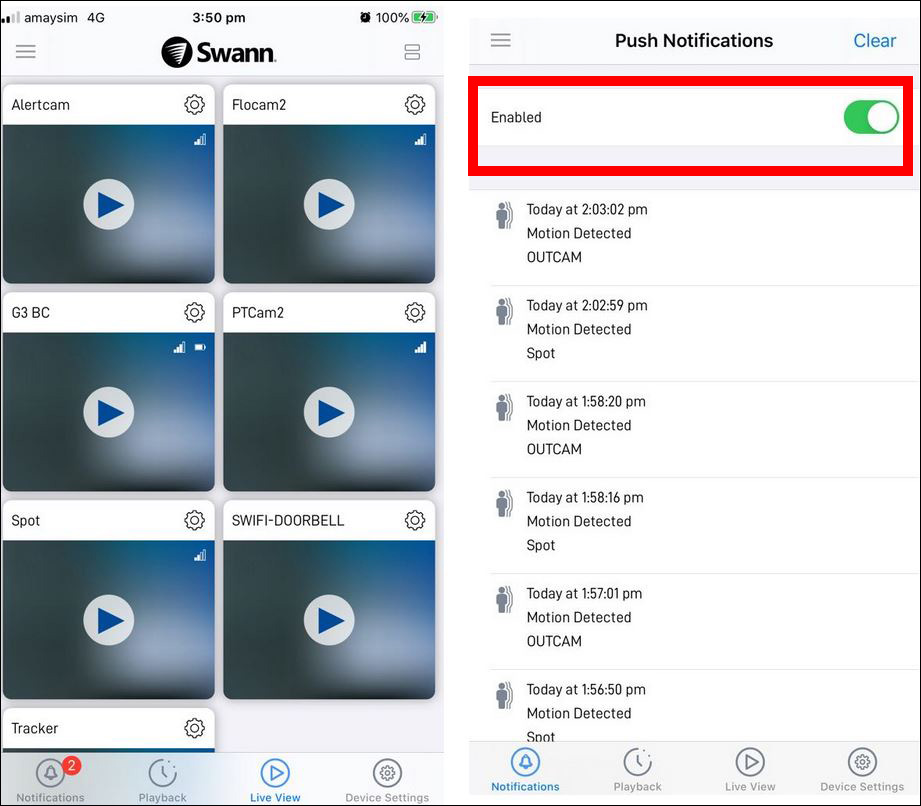
Task: Tap the alarm clock status icon
Action: tap(365, 17)
